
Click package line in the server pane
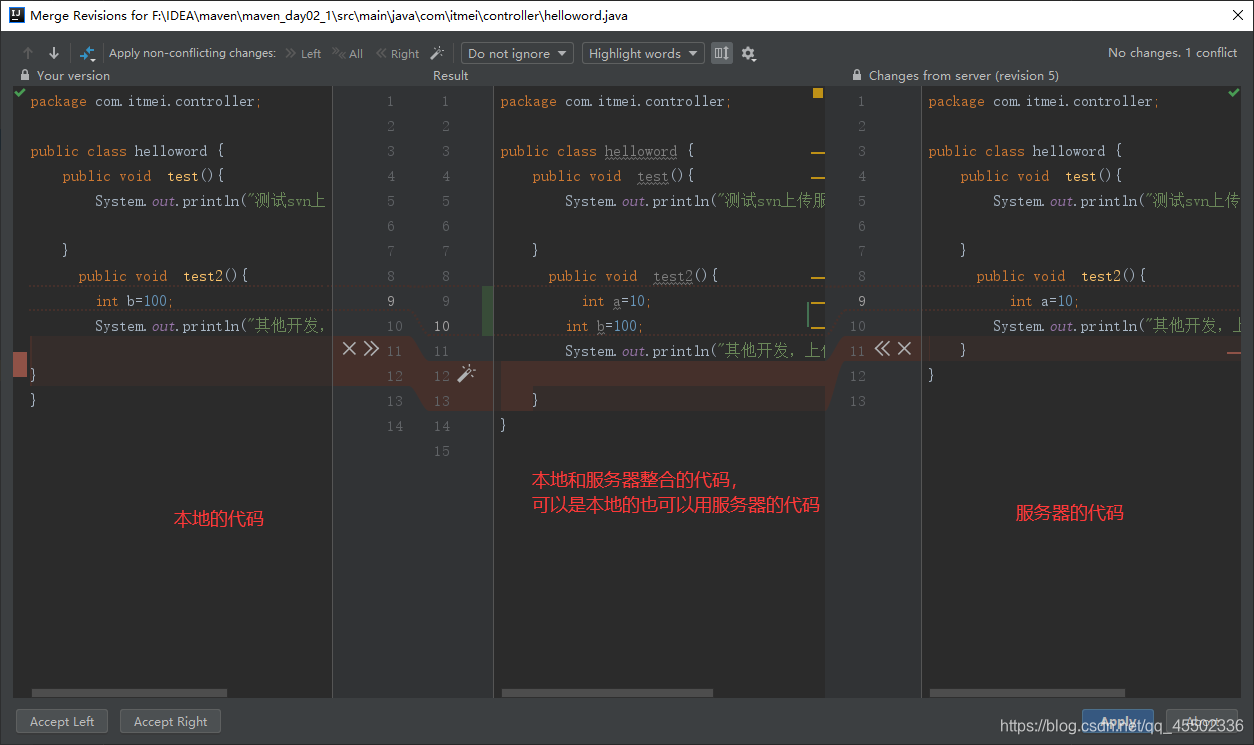pyautogui.click(x=1044, y=101)
